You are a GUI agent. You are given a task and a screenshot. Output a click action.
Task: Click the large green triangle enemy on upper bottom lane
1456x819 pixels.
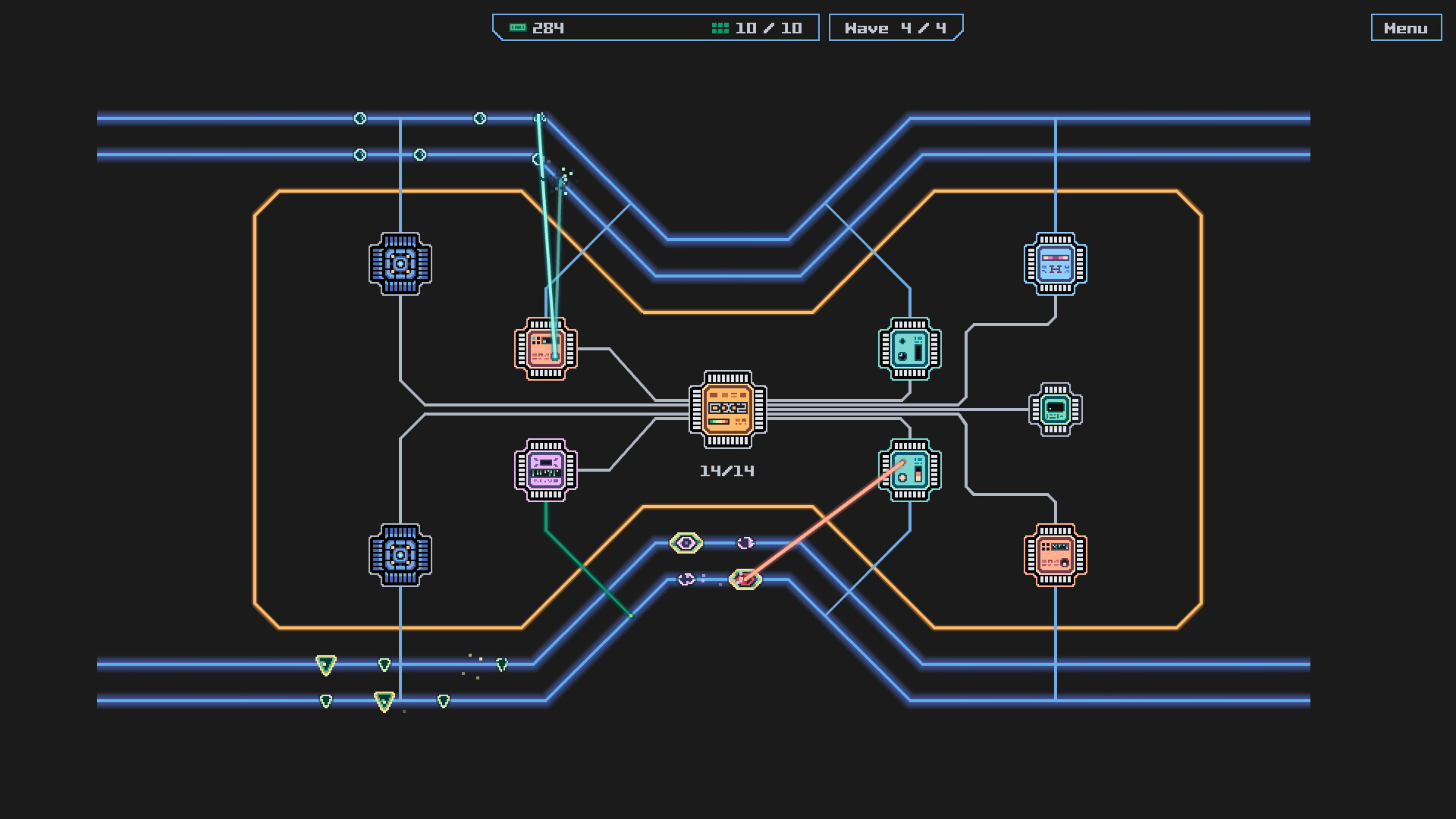[326, 665]
